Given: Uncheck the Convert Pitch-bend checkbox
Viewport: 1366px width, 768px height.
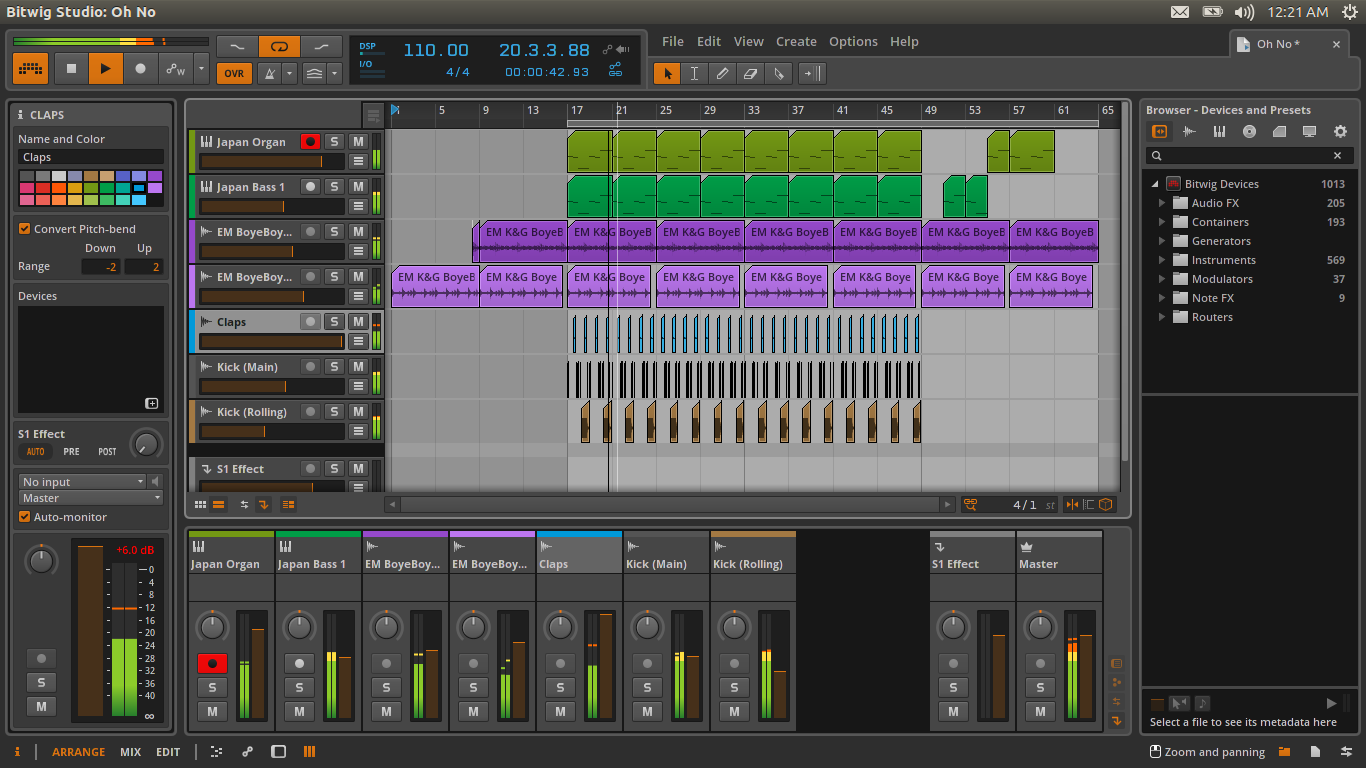Looking at the screenshot, I should click(25, 229).
